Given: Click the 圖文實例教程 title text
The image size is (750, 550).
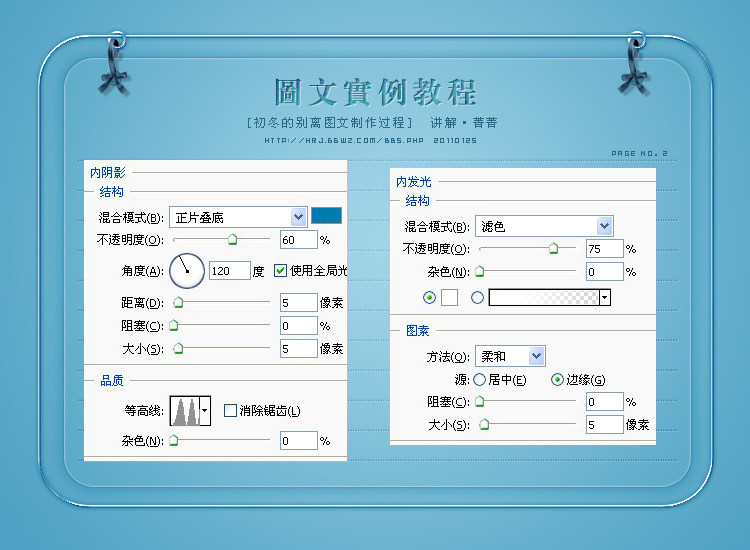Looking at the screenshot, I should tap(376, 92).
